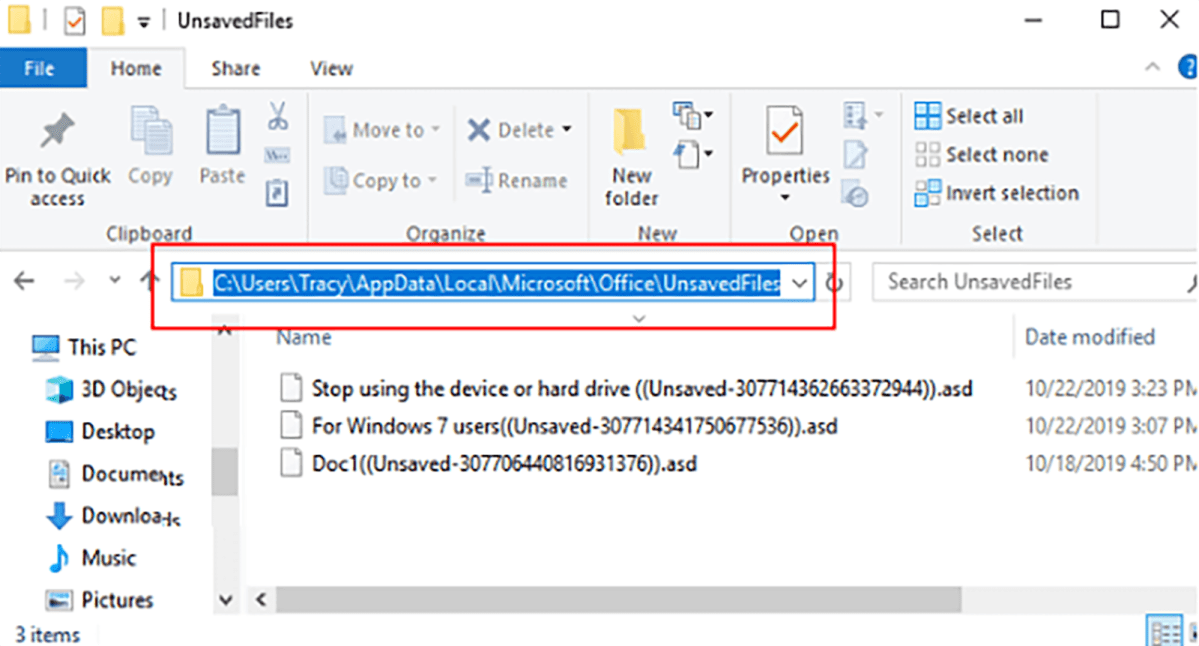Open the File menu tab
The width and height of the screenshot is (1199, 646).
[x=39, y=69]
